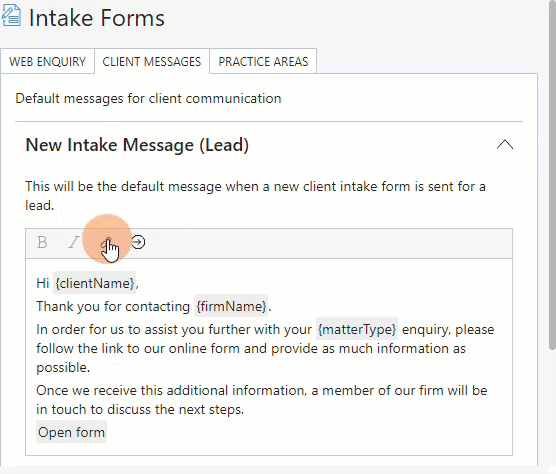The height and width of the screenshot is (474, 556).
Task: Click the New Intake Message (Lead) heading
Action: pyautogui.click(x=137, y=145)
